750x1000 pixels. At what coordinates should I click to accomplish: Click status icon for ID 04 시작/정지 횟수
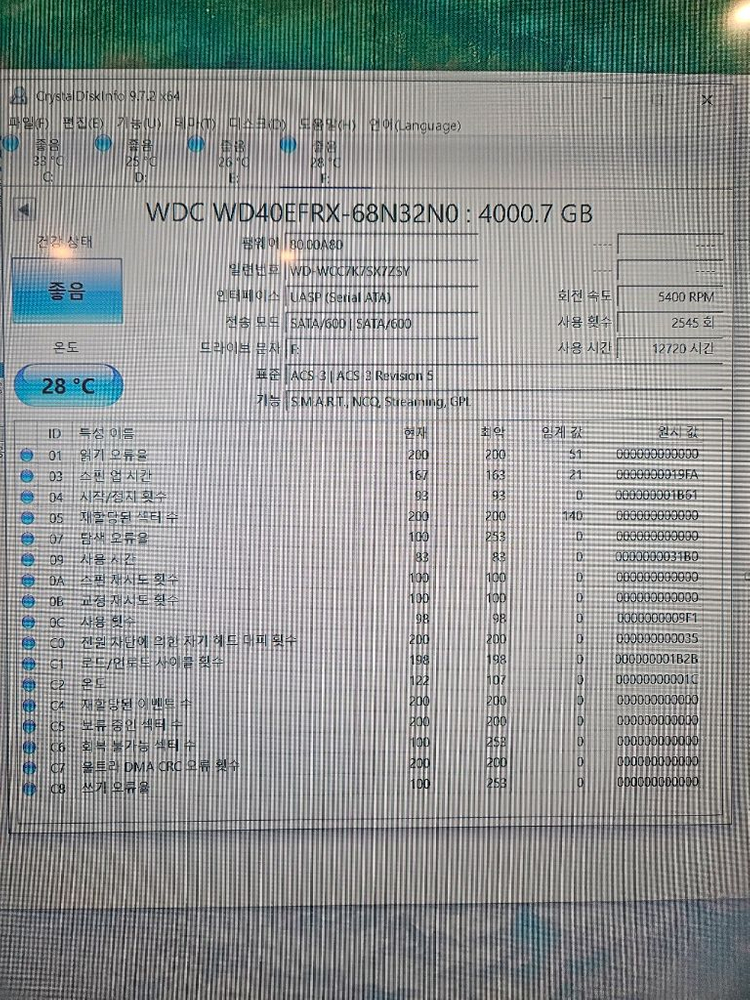tap(27, 497)
